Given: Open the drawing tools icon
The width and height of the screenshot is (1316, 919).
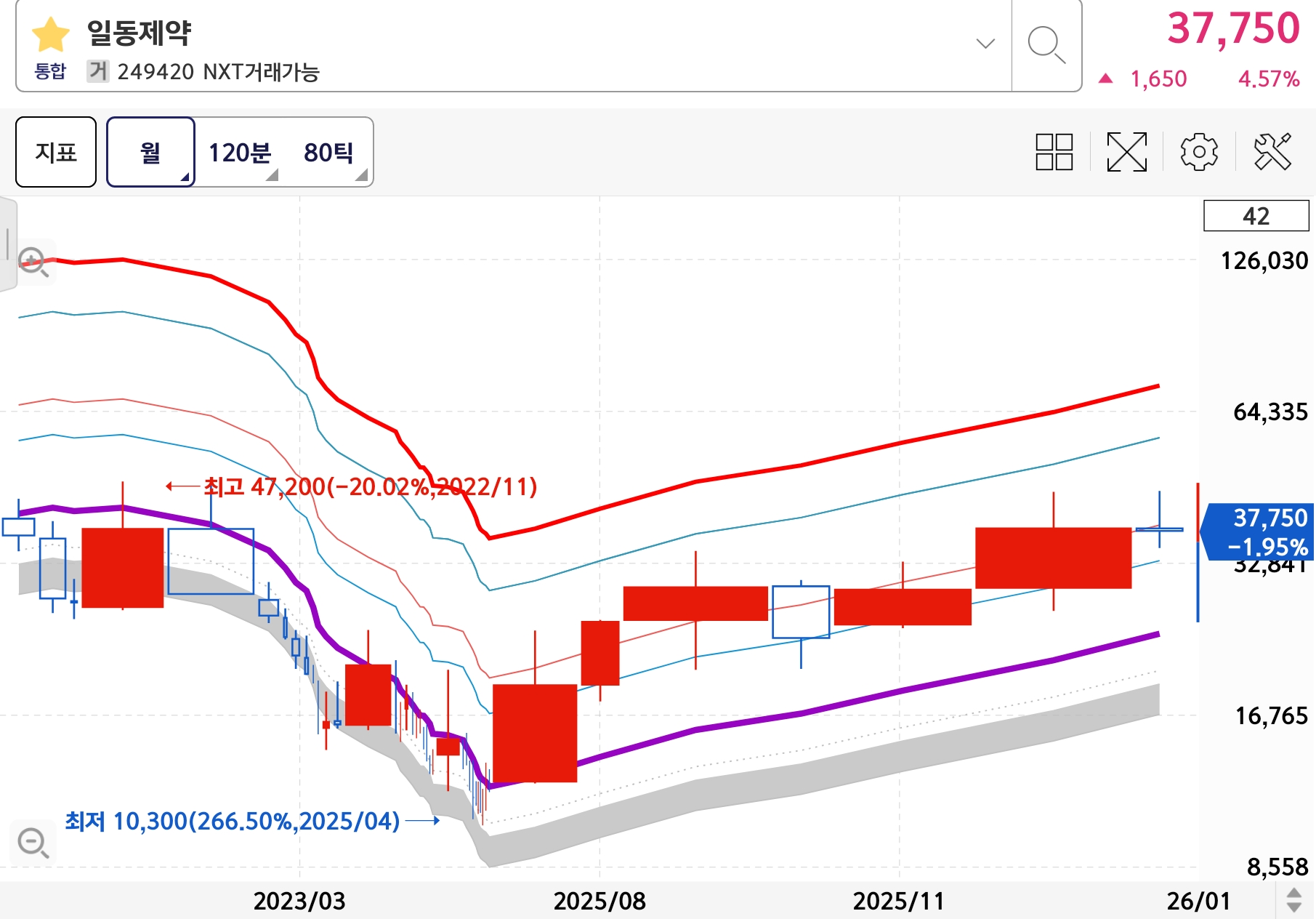Looking at the screenshot, I should (x=1272, y=152).
